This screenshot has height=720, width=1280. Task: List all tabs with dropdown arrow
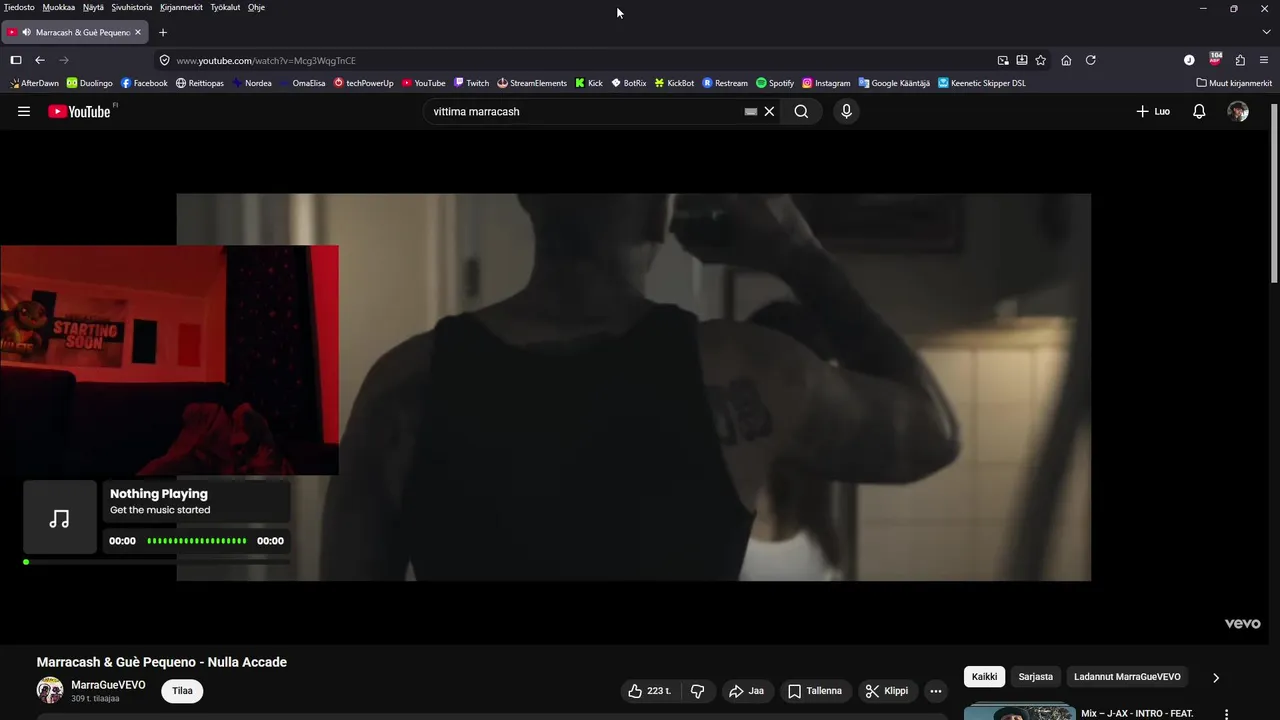point(1266,32)
